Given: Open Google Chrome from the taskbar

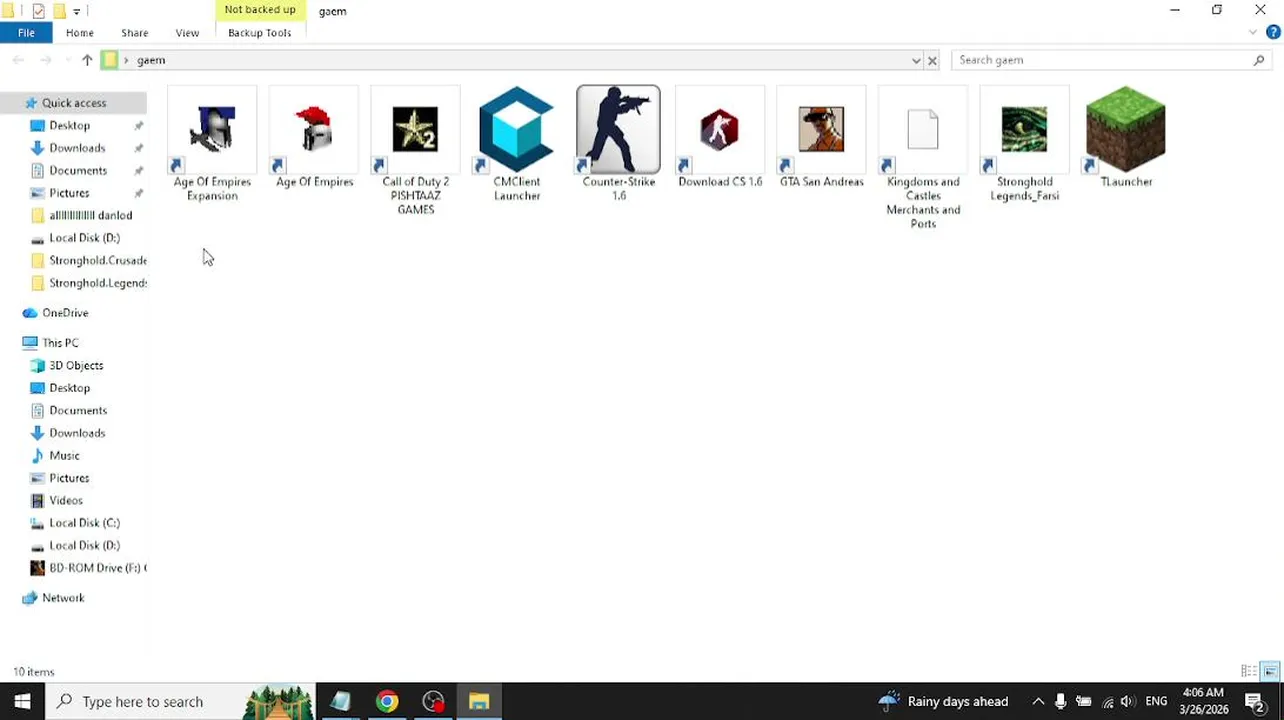Looking at the screenshot, I should point(387,701).
